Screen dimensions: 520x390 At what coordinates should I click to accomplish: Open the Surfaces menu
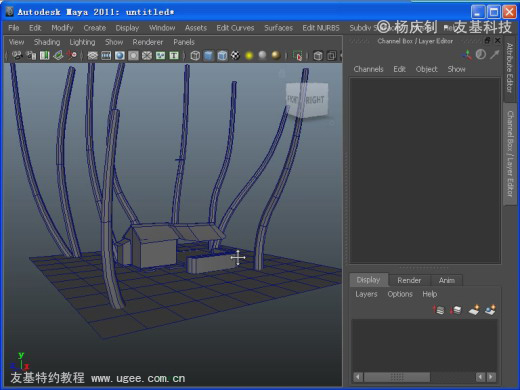[279, 28]
